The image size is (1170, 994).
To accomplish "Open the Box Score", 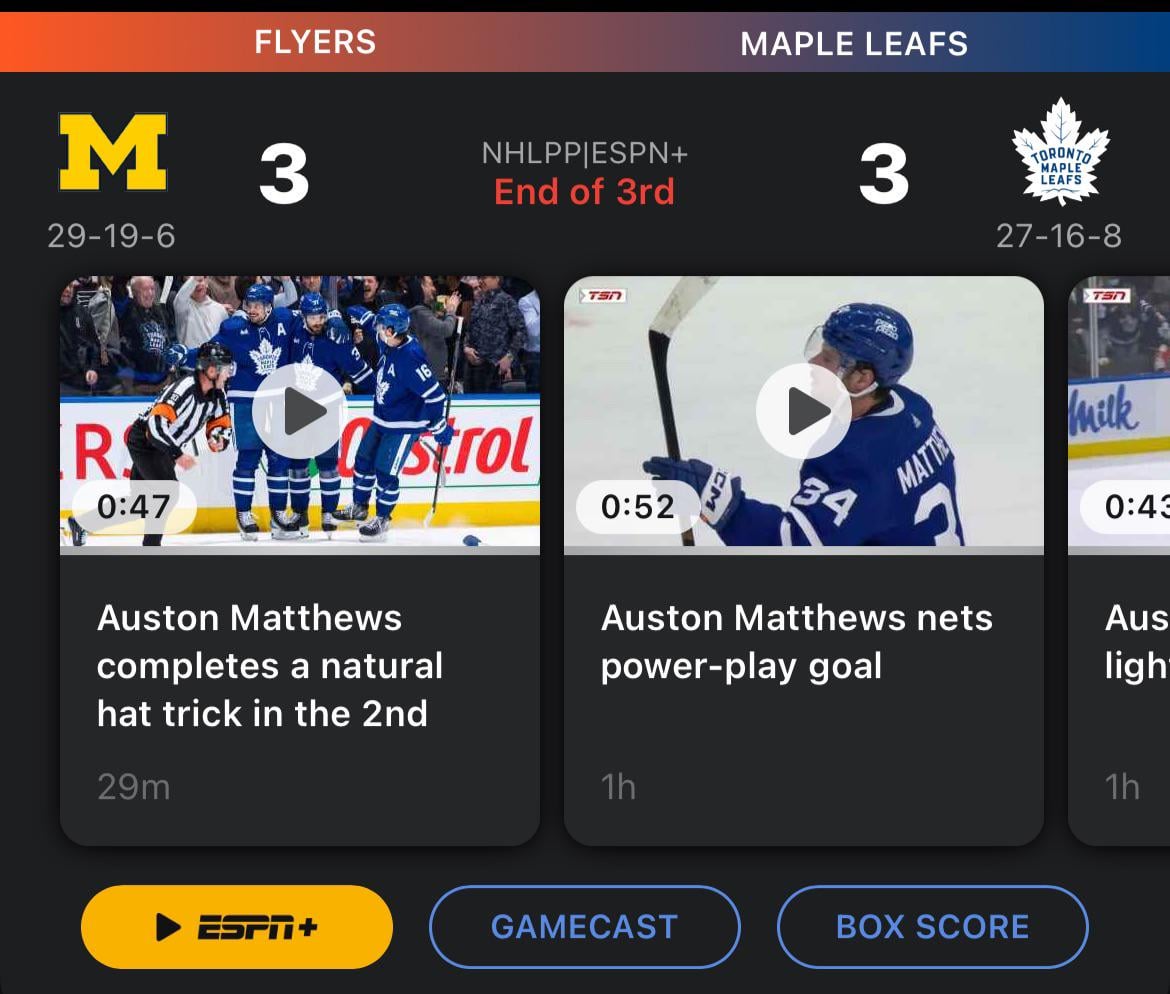I will [x=932, y=927].
